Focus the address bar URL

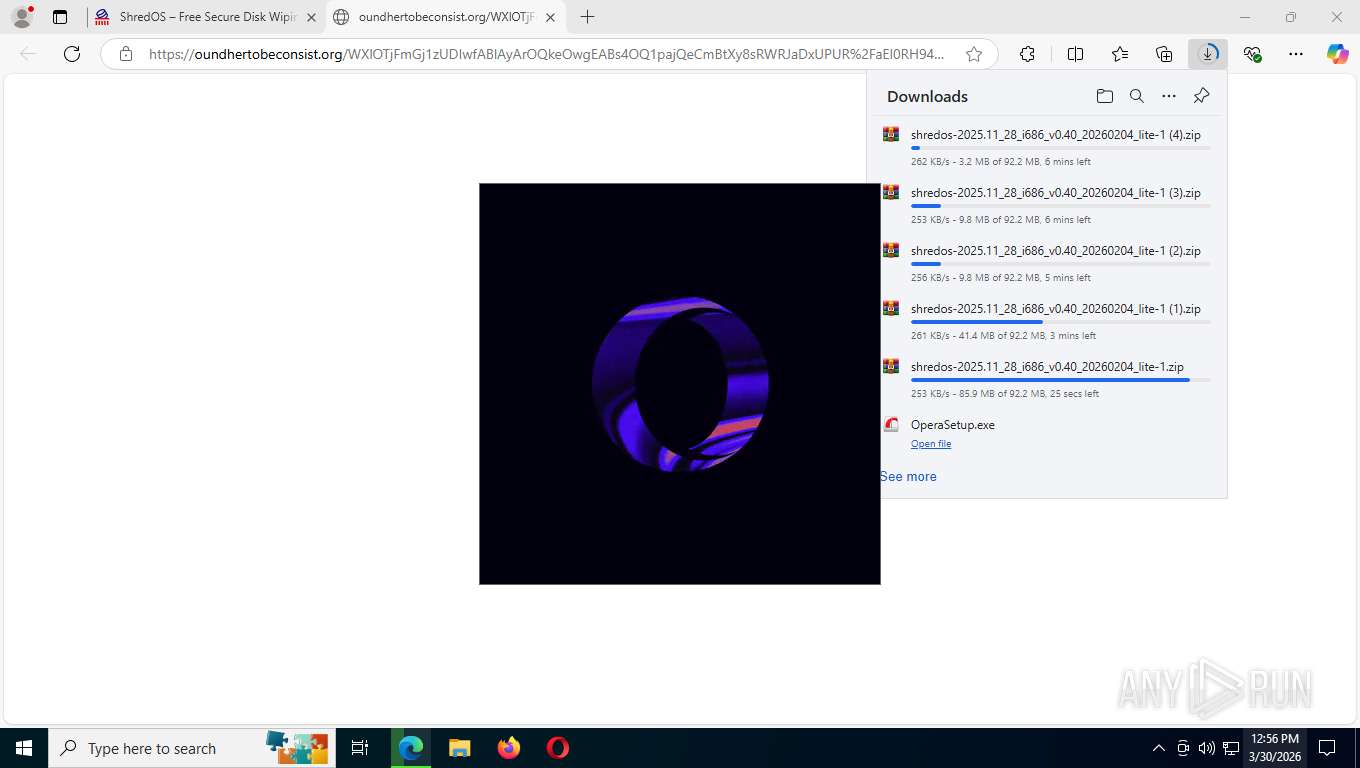(x=546, y=54)
